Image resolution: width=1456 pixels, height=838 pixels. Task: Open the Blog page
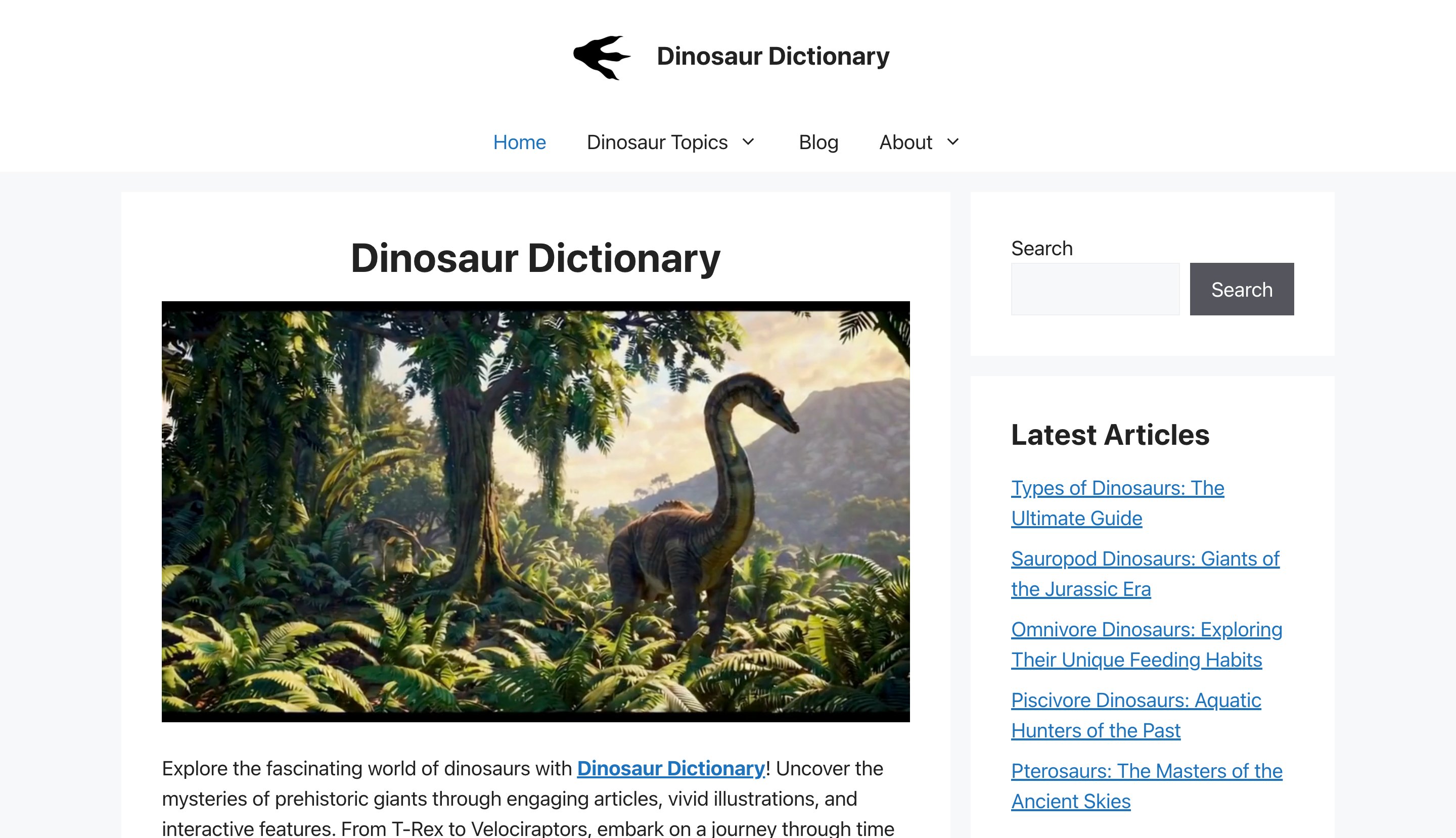click(x=818, y=142)
